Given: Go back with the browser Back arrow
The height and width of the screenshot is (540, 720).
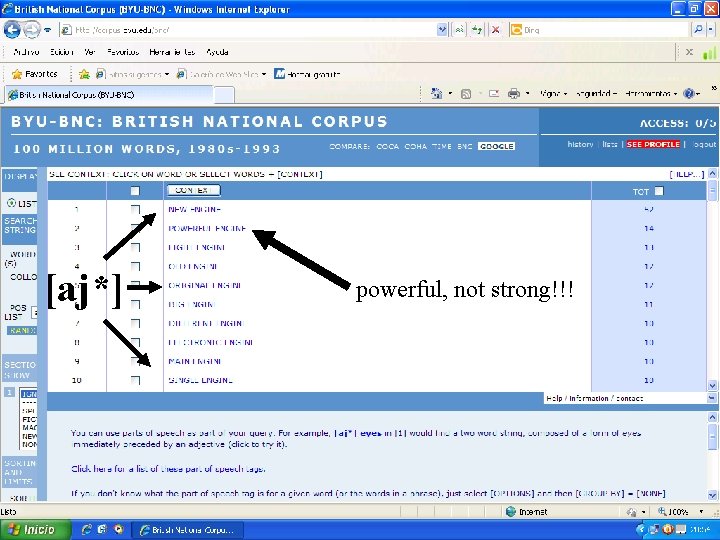Looking at the screenshot, I should coord(12,30).
